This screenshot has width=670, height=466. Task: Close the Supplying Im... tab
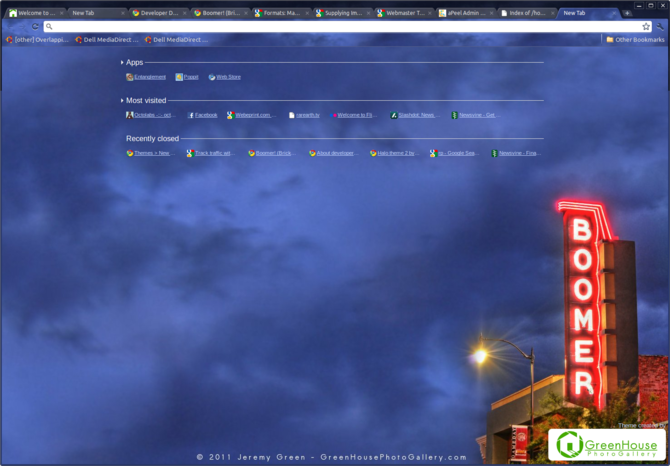368,13
